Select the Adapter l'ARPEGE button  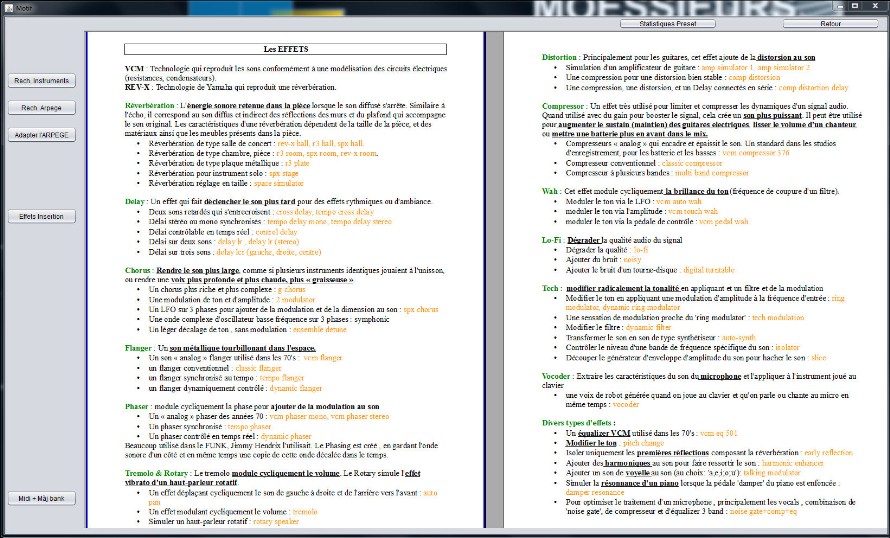pyautogui.click(x=41, y=135)
